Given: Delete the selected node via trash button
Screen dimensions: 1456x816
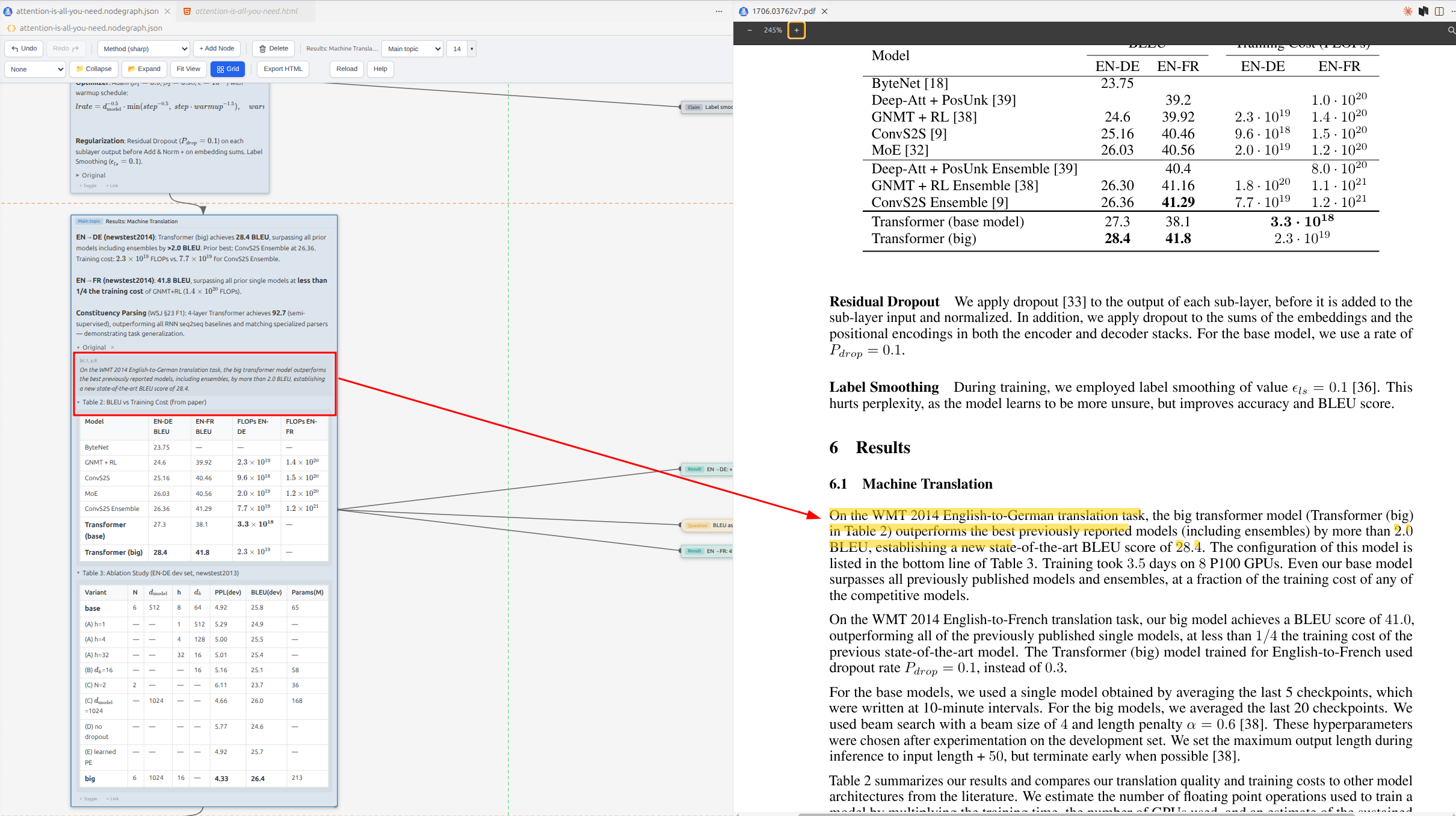Looking at the screenshot, I should click(x=273, y=49).
